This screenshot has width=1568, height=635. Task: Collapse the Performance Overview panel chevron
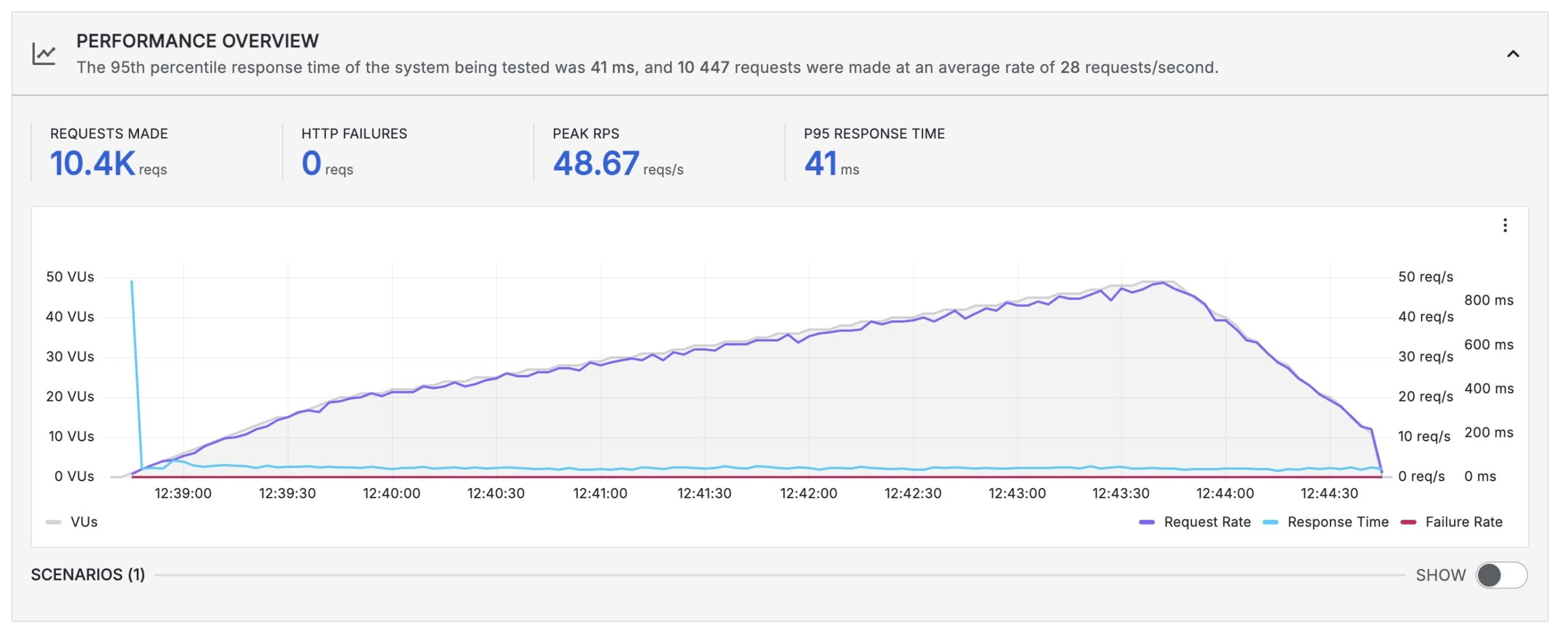tap(1512, 54)
